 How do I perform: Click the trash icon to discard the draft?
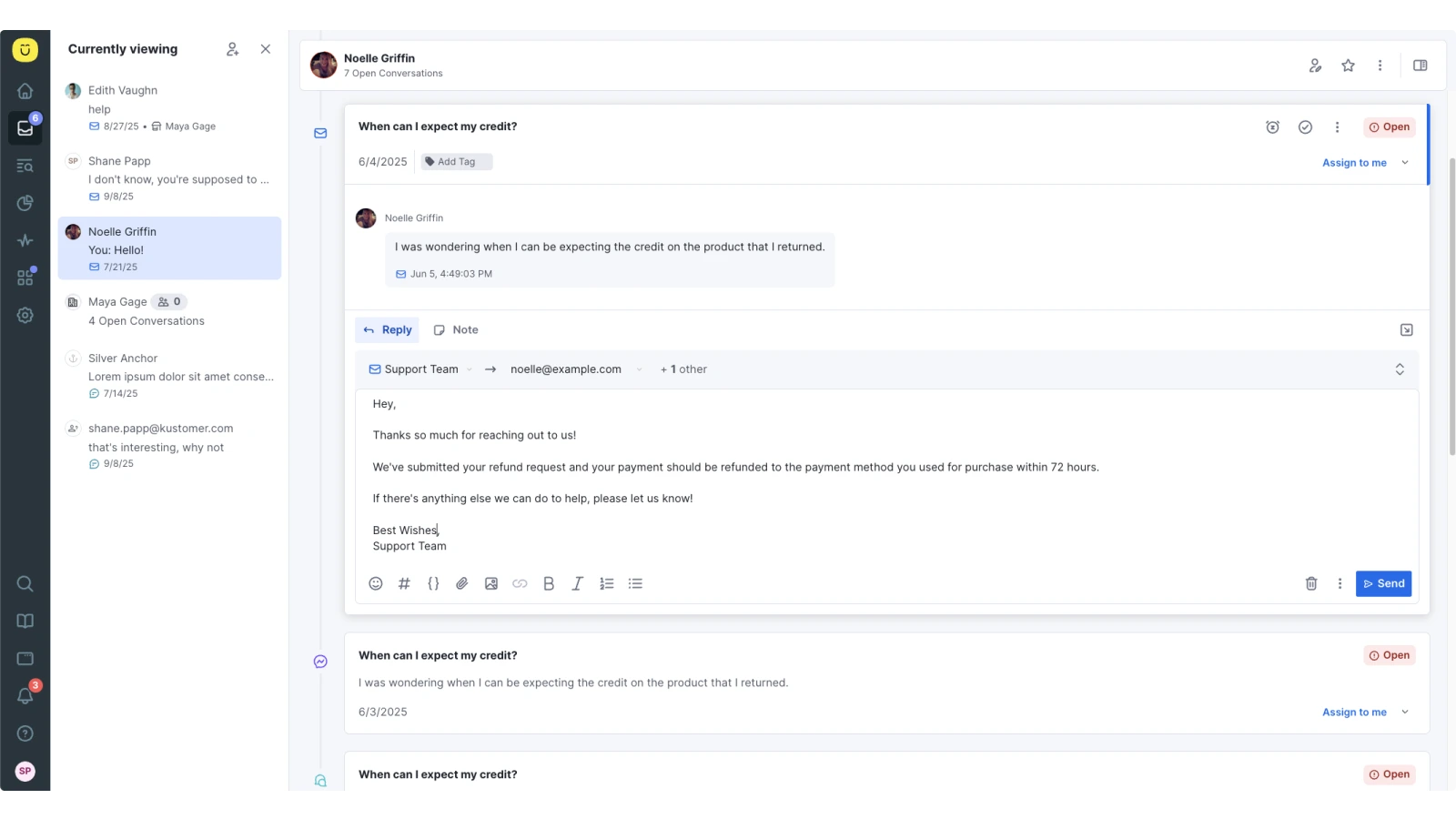pyautogui.click(x=1311, y=583)
